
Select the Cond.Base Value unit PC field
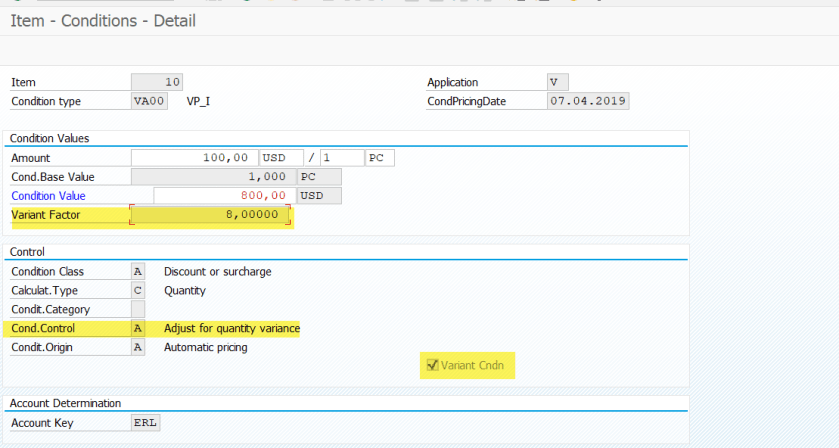(x=319, y=177)
